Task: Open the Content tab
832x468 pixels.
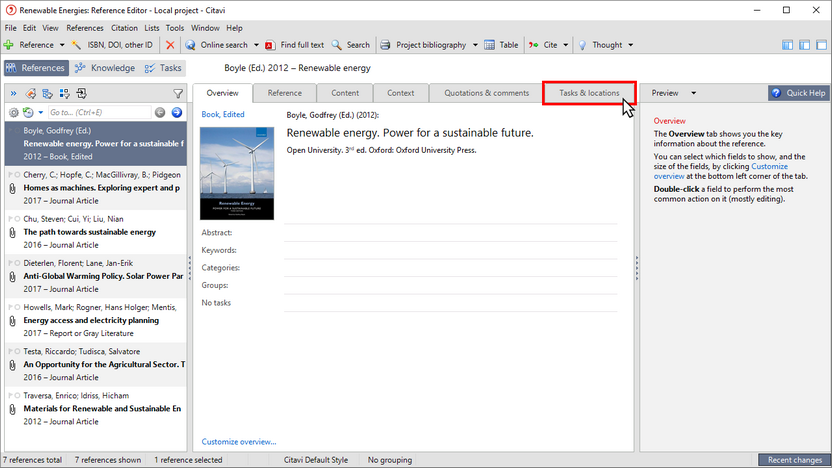Action: [345, 93]
